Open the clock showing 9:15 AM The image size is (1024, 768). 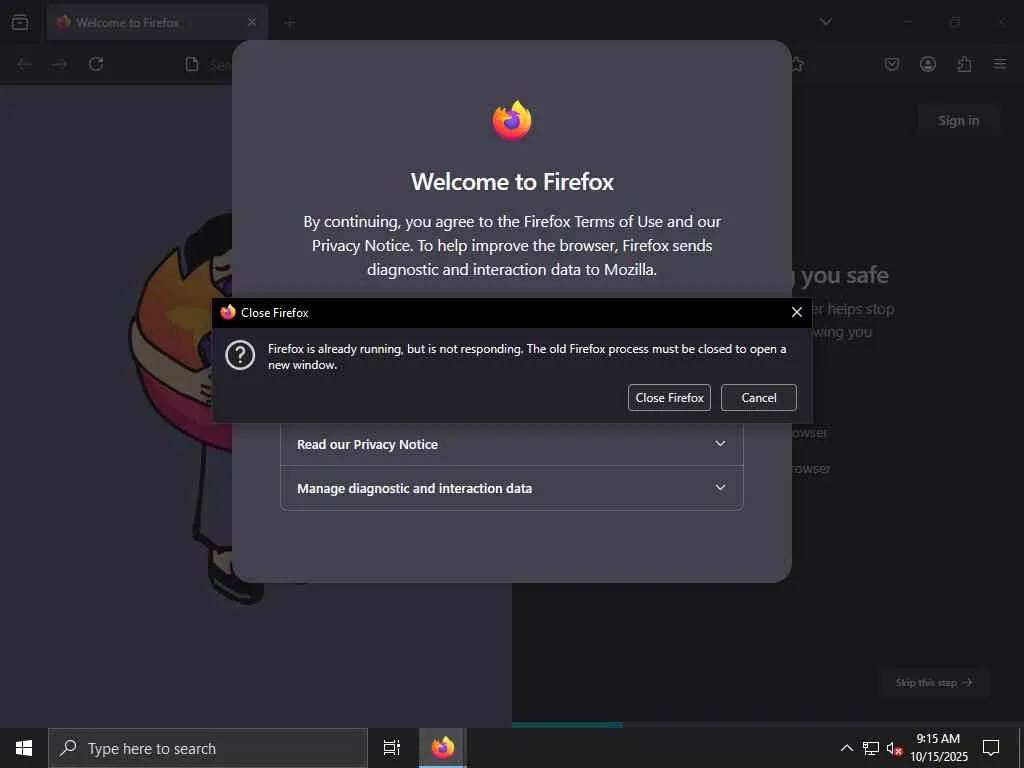(x=938, y=748)
